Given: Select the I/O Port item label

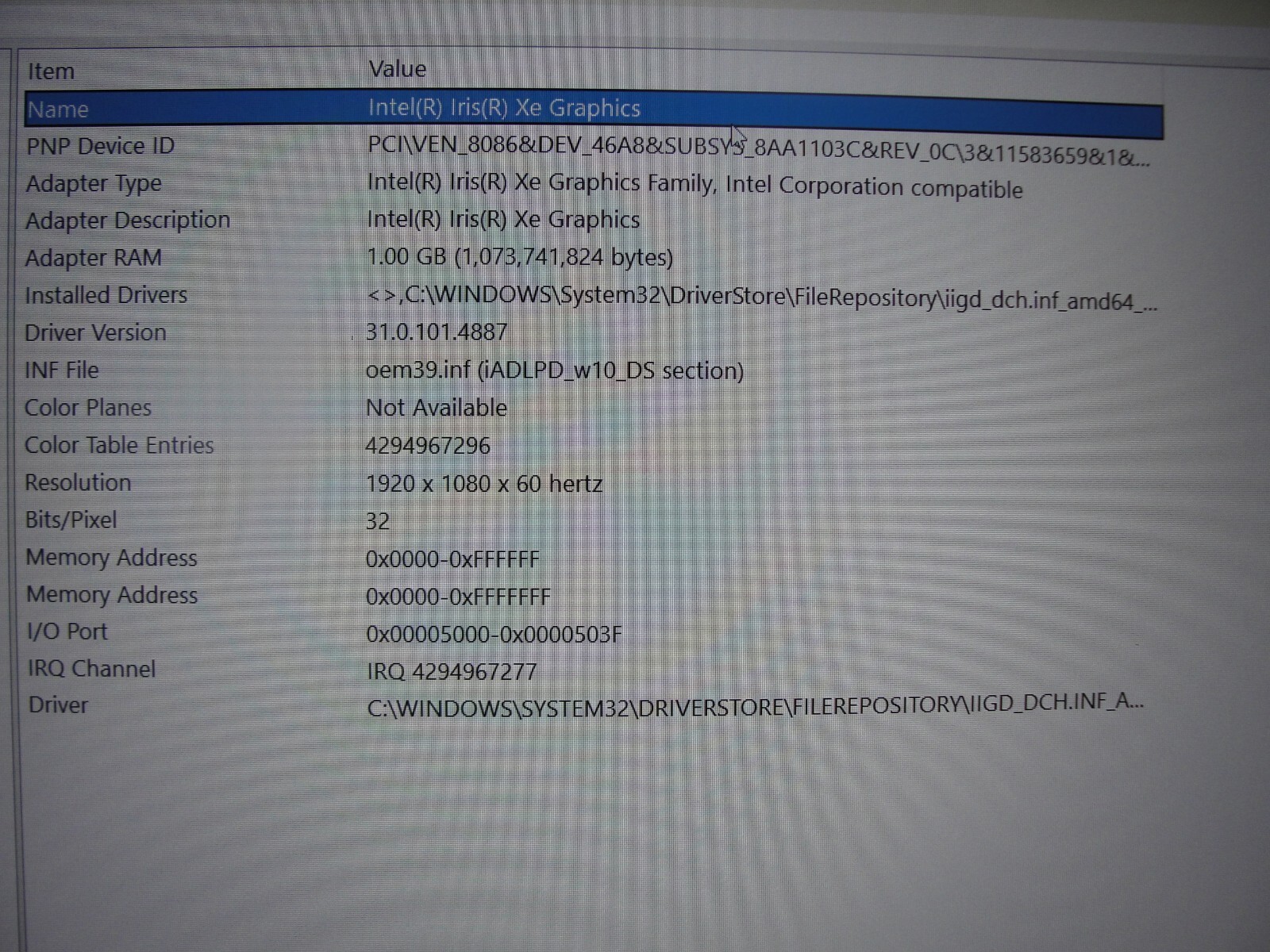Looking at the screenshot, I should [67, 631].
